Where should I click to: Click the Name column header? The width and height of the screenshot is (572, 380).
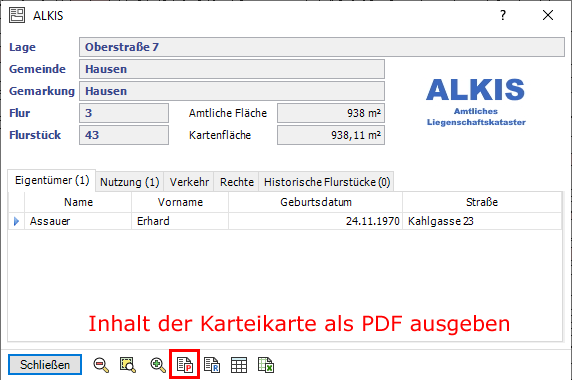78,202
